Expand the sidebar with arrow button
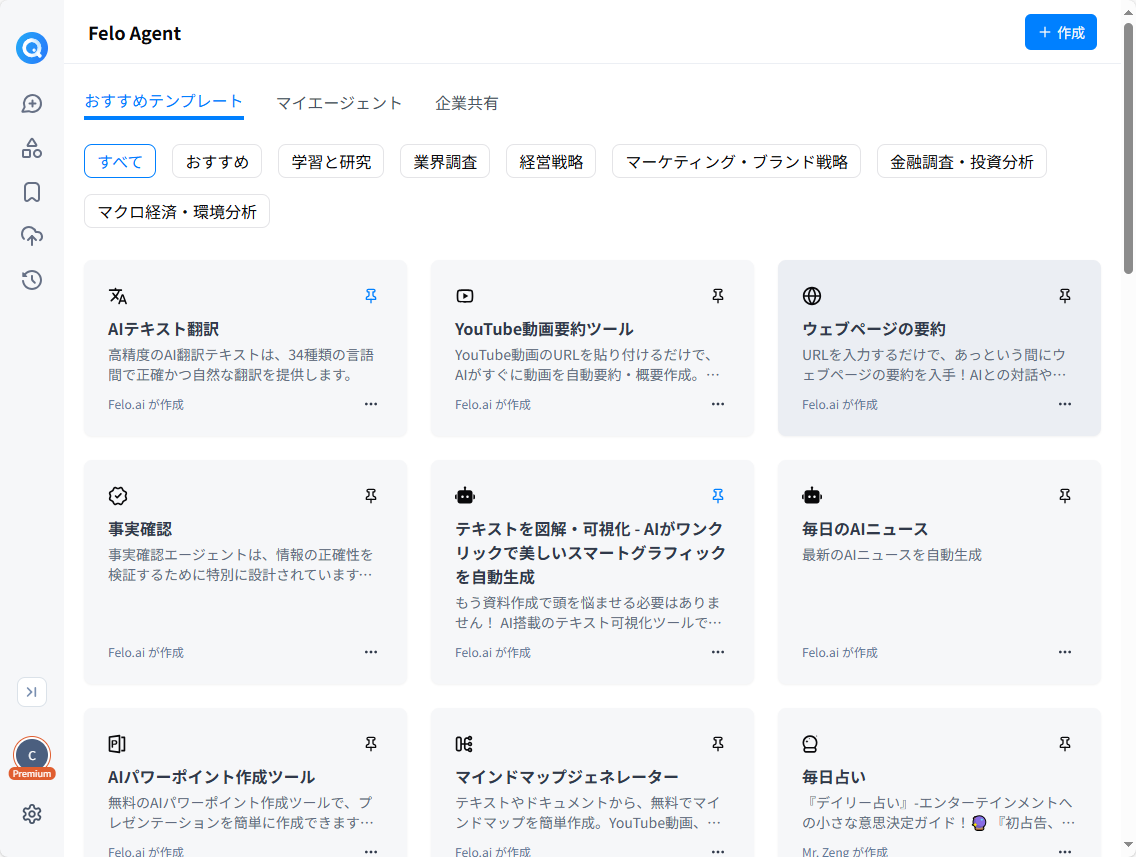1136x857 pixels. pyautogui.click(x=32, y=692)
